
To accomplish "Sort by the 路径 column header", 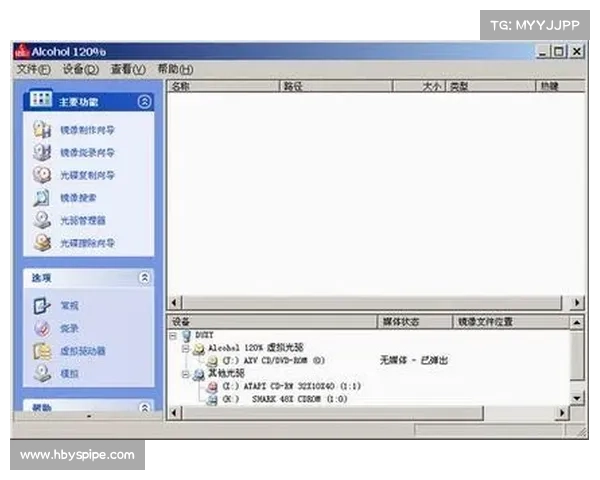I will (x=336, y=86).
